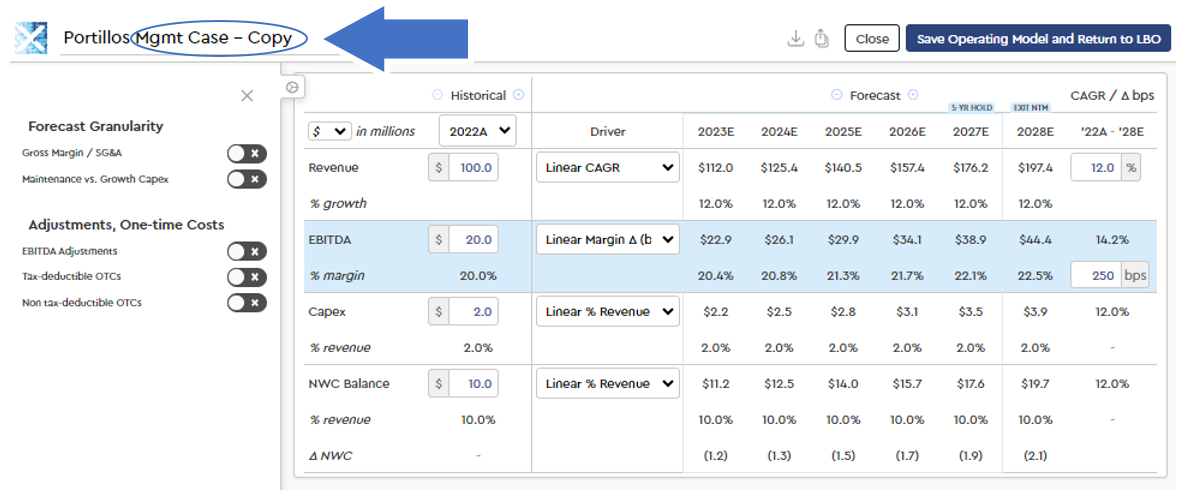Click the Historical section label
This screenshot has height=503, width=1187.
pyautogui.click(x=478, y=95)
